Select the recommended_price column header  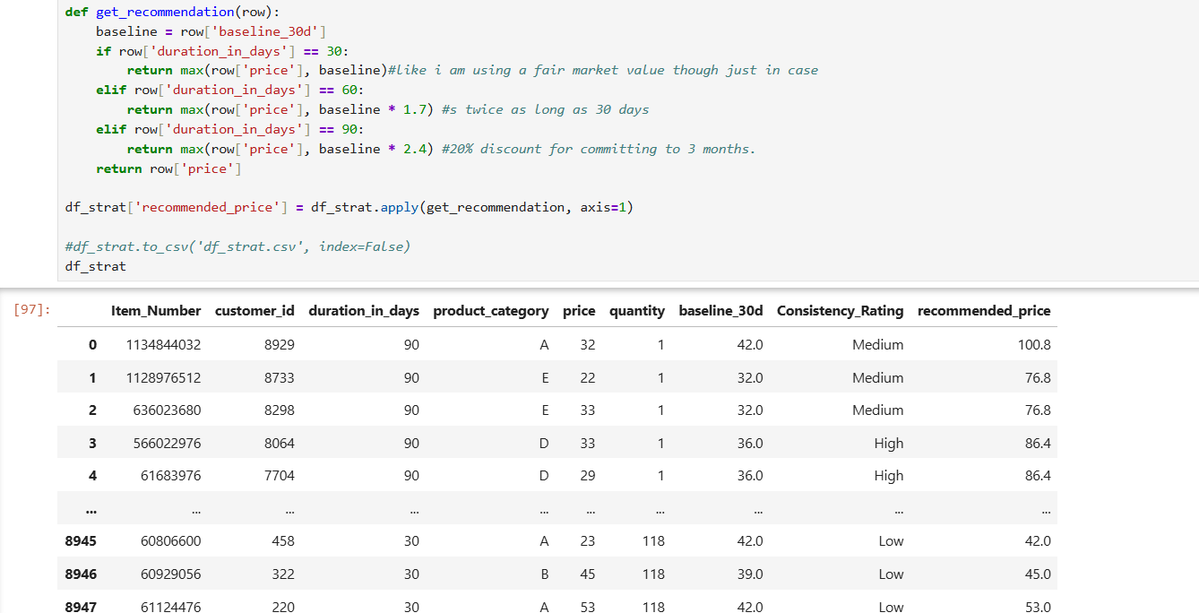[x=983, y=311]
